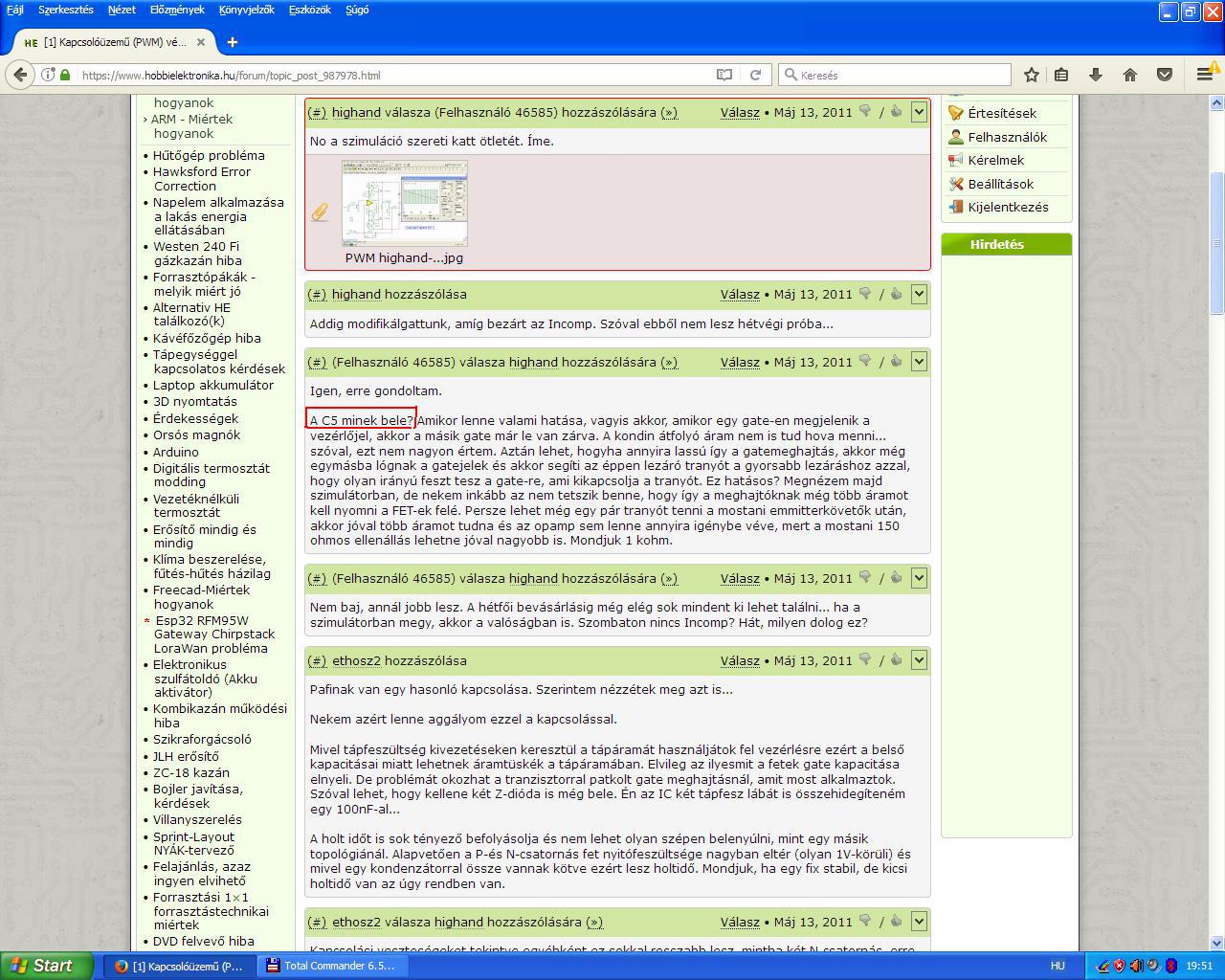Open the 3D nyomtatás topic link
1225x980 pixels.
[195, 401]
